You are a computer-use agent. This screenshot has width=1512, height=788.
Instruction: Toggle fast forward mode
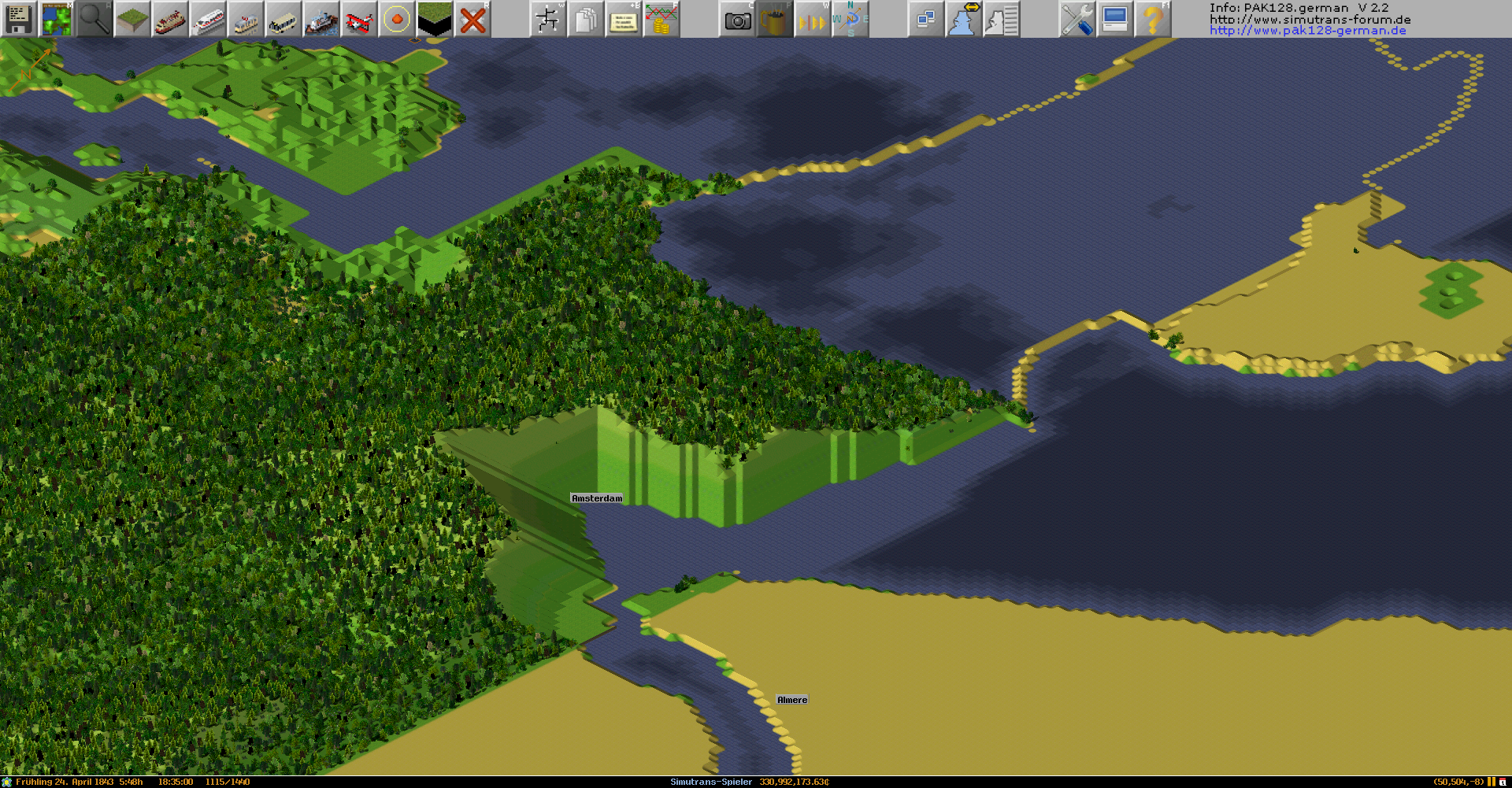tap(812, 19)
